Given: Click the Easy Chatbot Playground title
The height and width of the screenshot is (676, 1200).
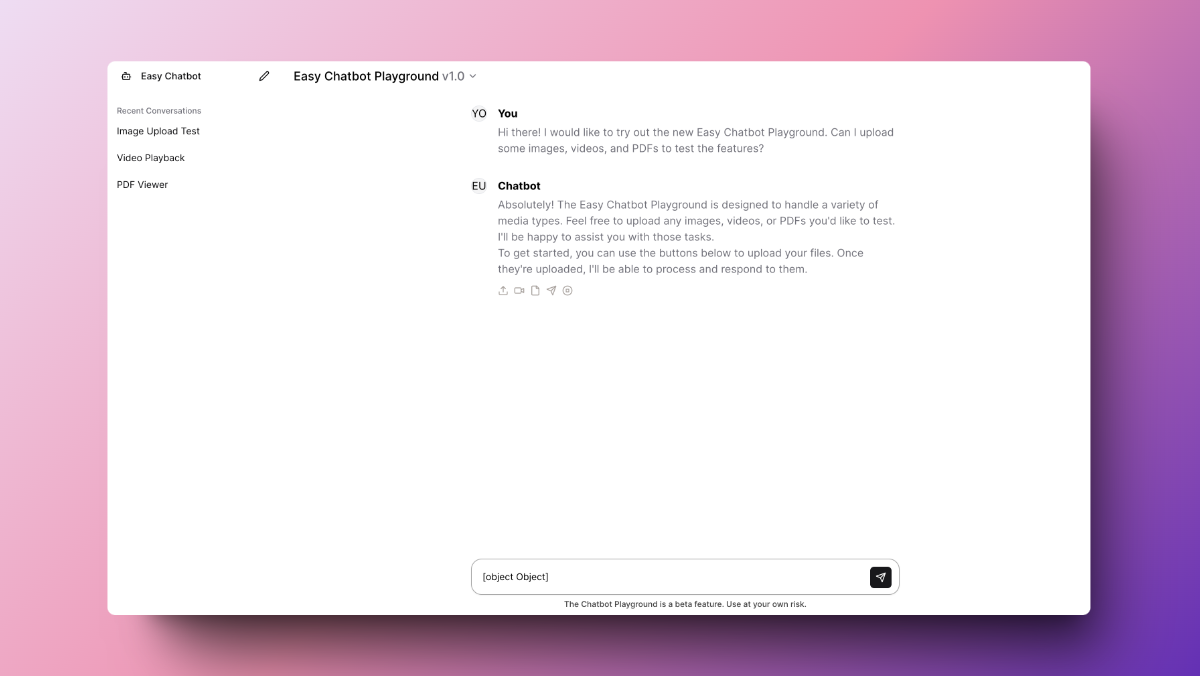Looking at the screenshot, I should click(x=366, y=76).
